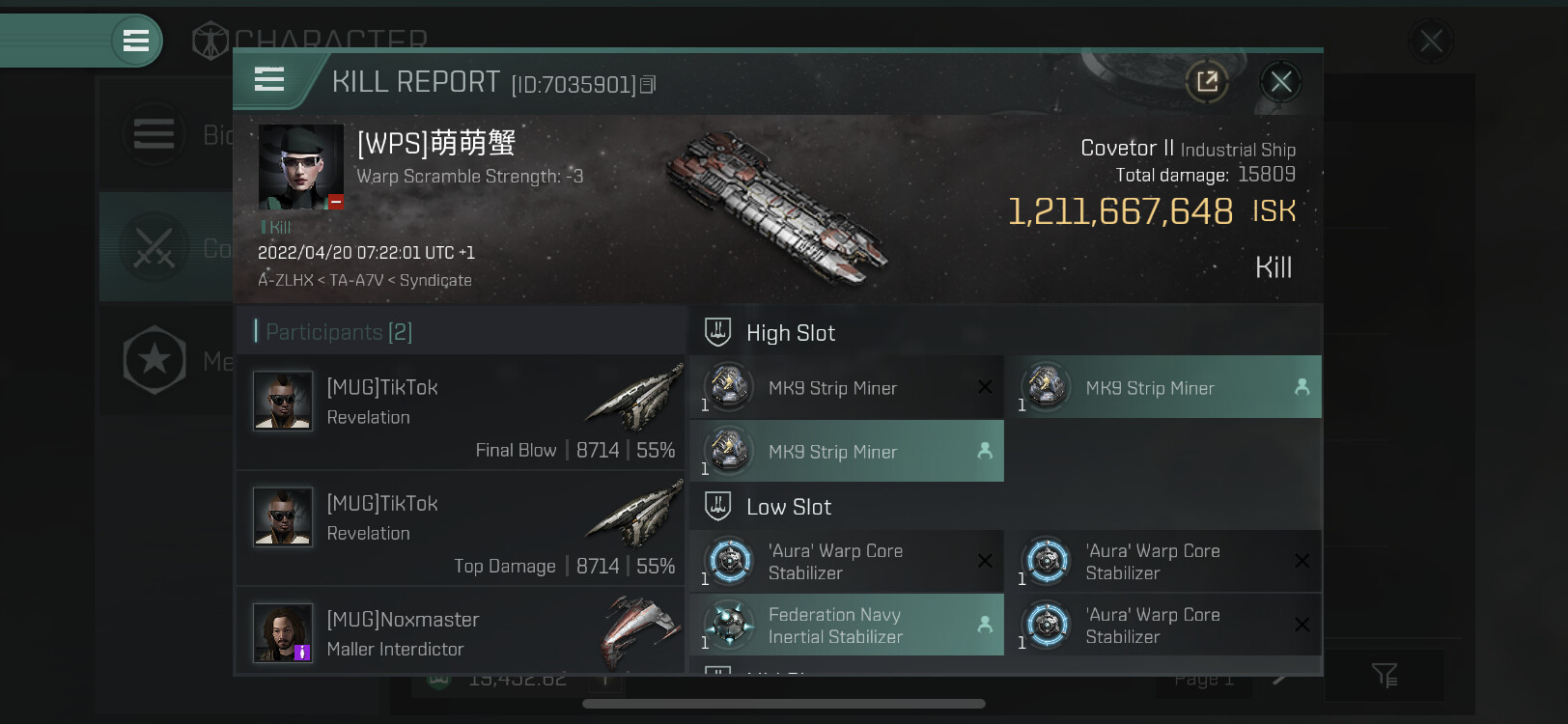Open the Kill Report hamburger menu

pyautogui.click(x=269, y=79)
